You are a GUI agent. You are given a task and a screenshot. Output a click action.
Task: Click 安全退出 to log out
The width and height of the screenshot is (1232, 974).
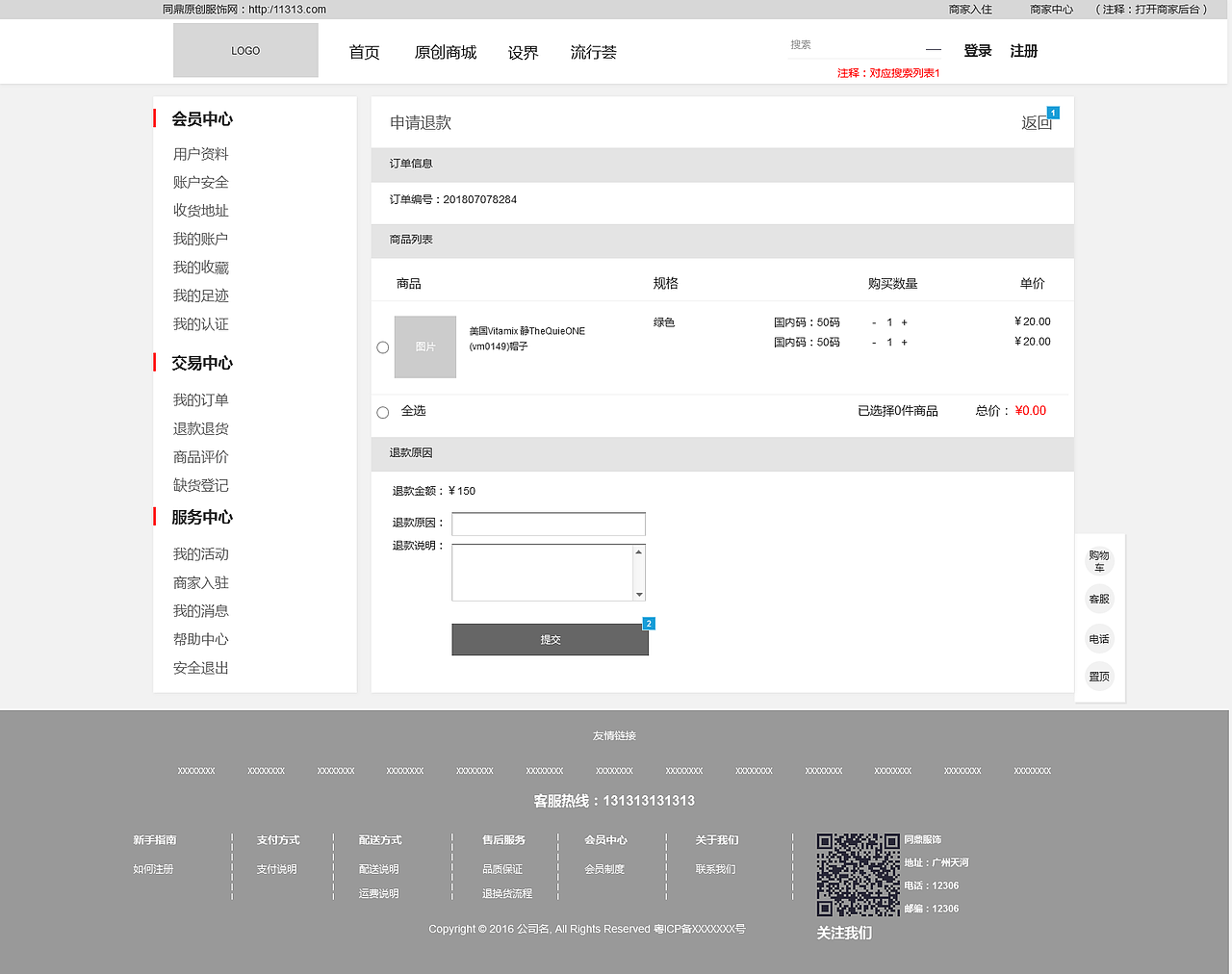coord(201,668)
